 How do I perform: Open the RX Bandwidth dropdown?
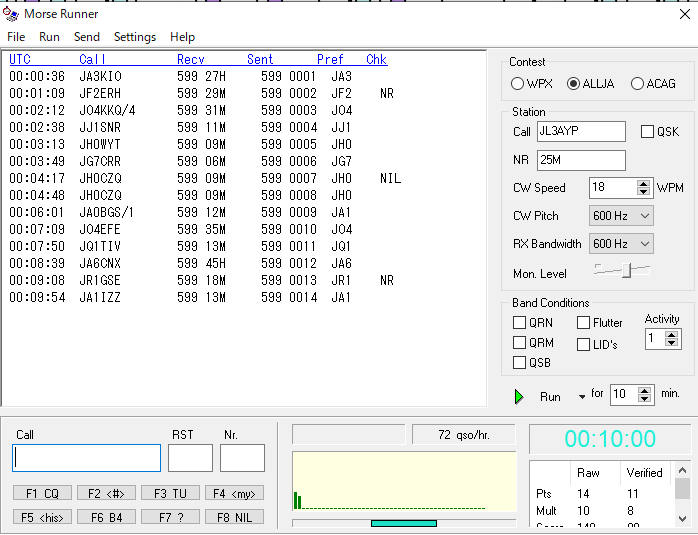click(x=621, y=244)
